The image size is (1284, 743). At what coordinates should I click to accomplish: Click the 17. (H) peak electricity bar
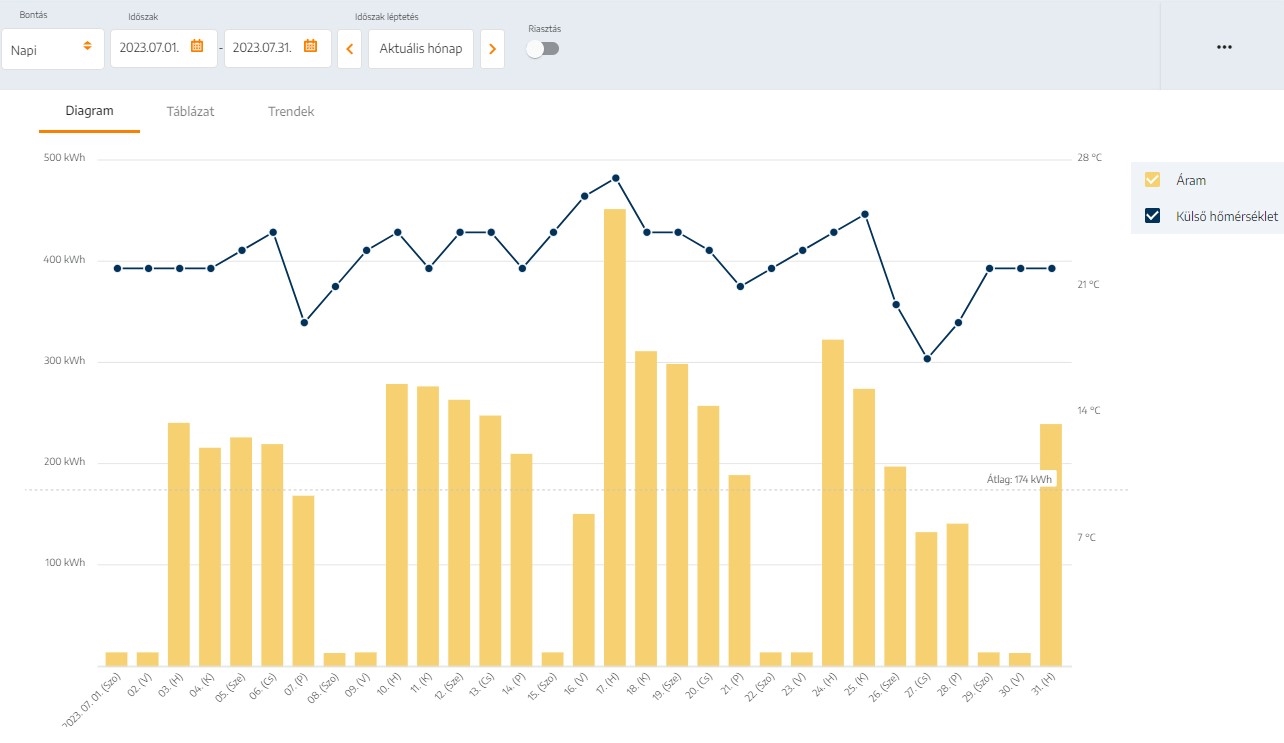coord(615,437)
